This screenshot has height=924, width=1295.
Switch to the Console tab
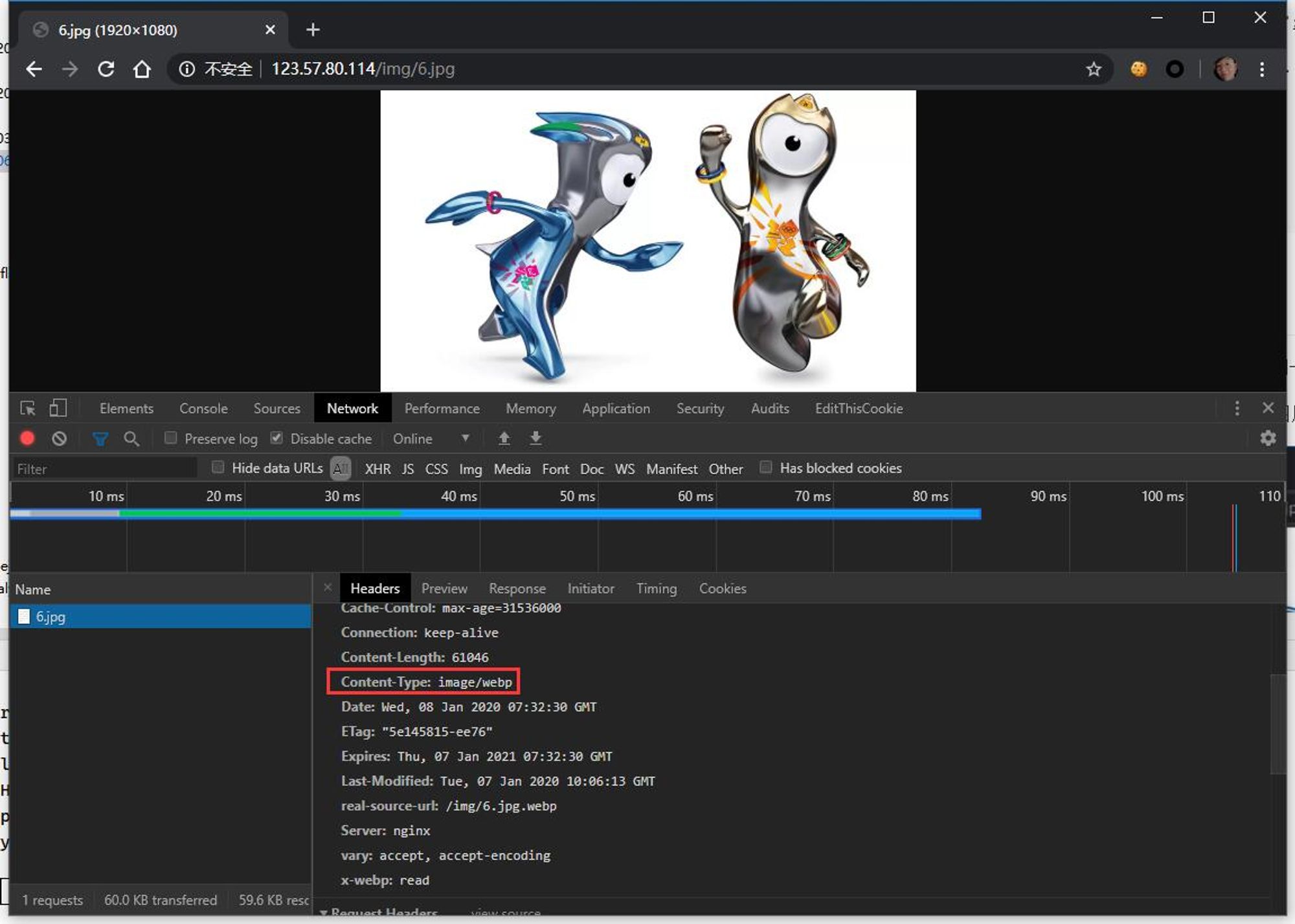click(x=203, y=409)
